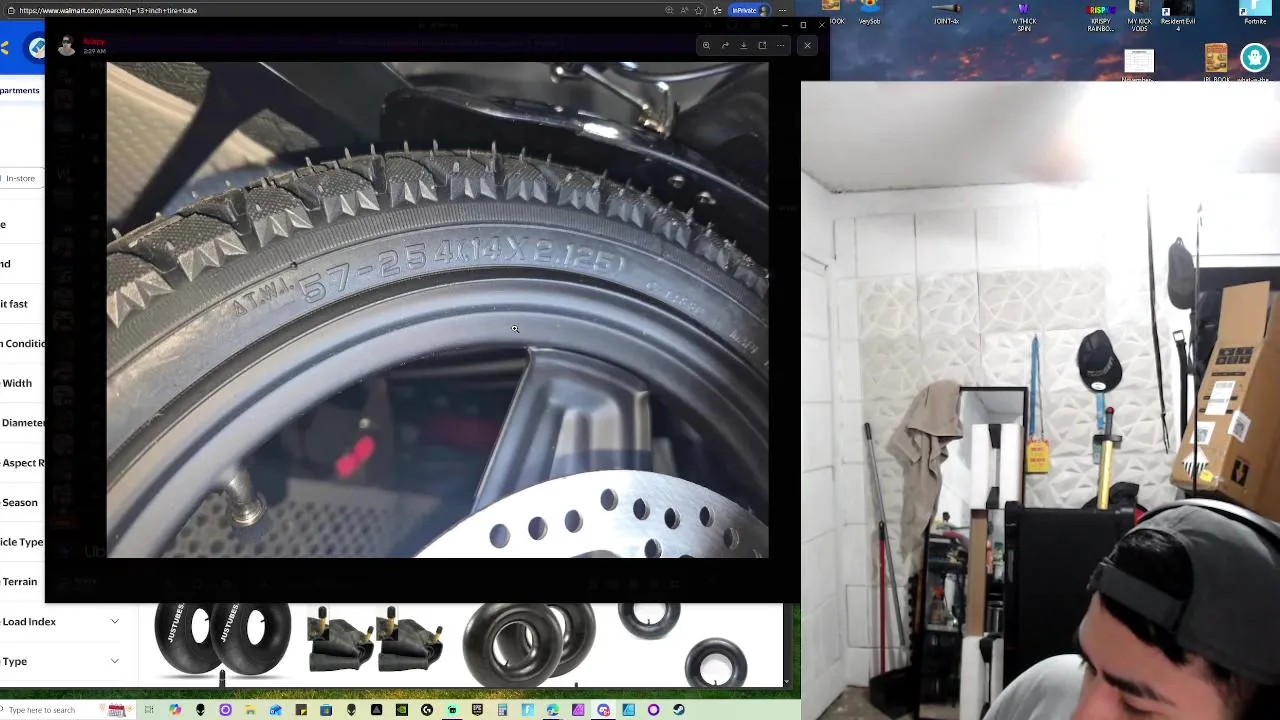The width and height of the screenshot is (1280, 720).
Task: Click the enlarged tire photo
Action: 438,310
